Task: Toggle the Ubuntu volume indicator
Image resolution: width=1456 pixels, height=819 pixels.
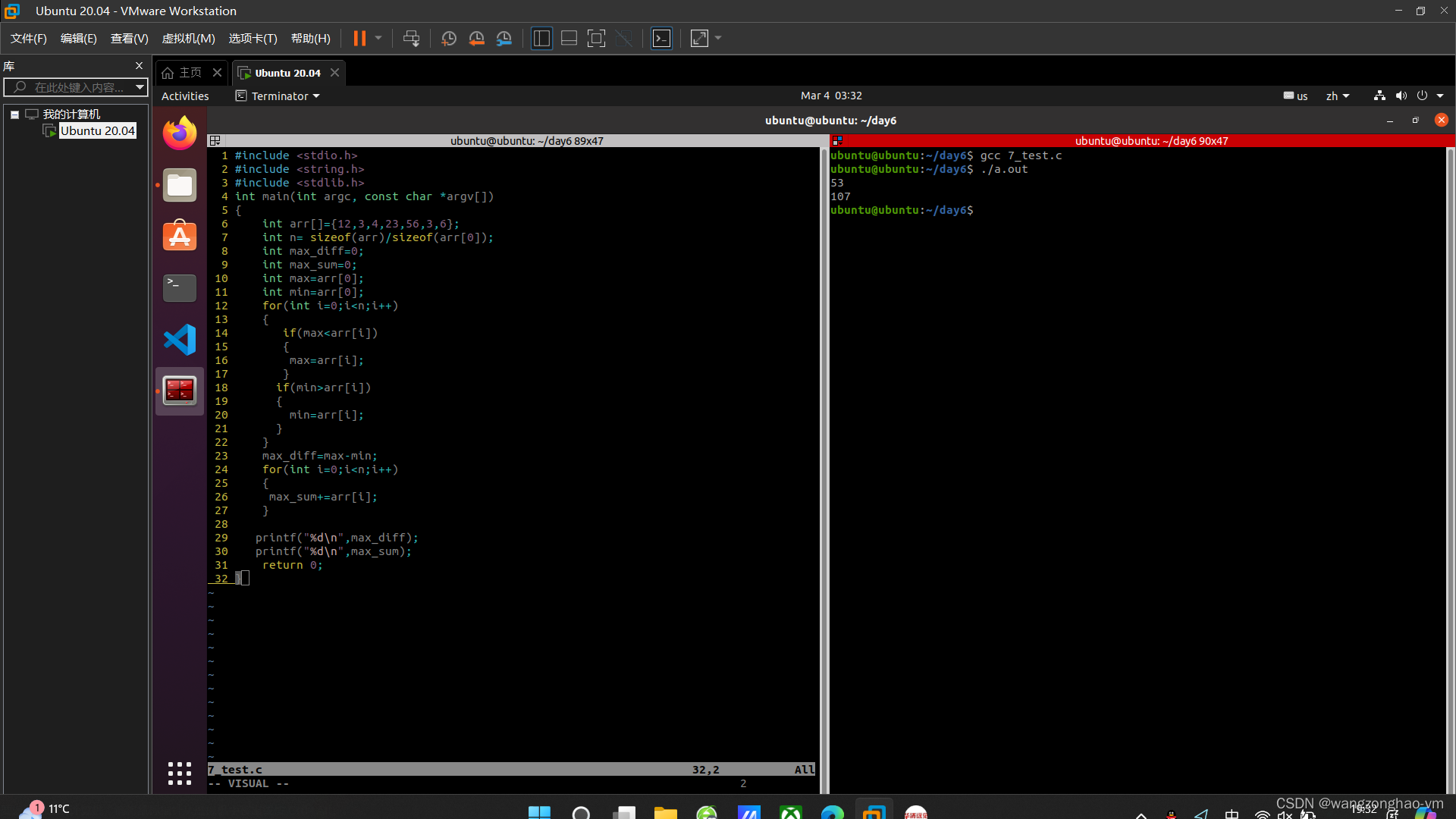Action: pos(1401,96)
